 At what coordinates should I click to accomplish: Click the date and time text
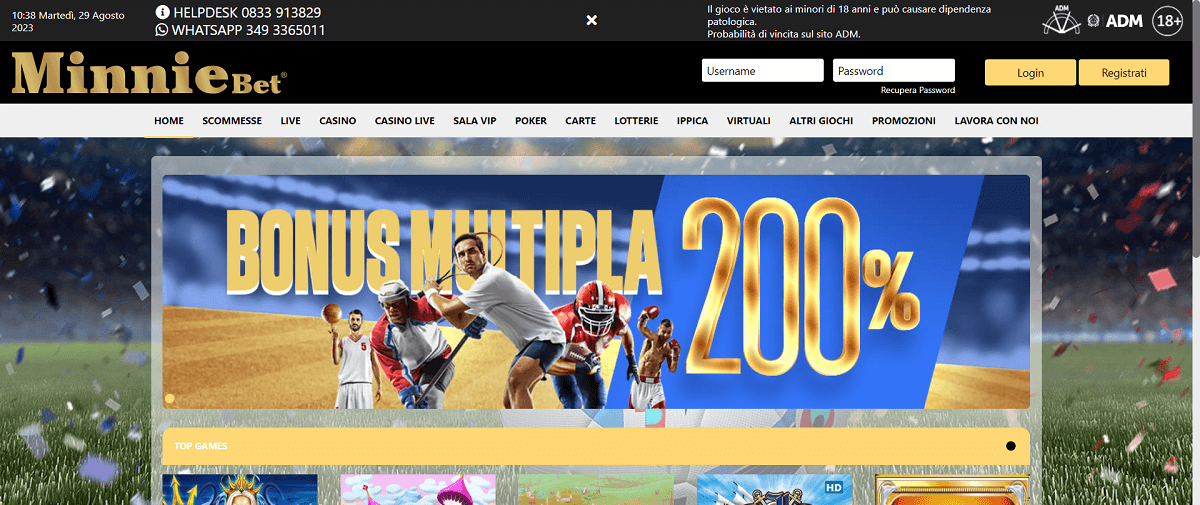pos(68,21)
